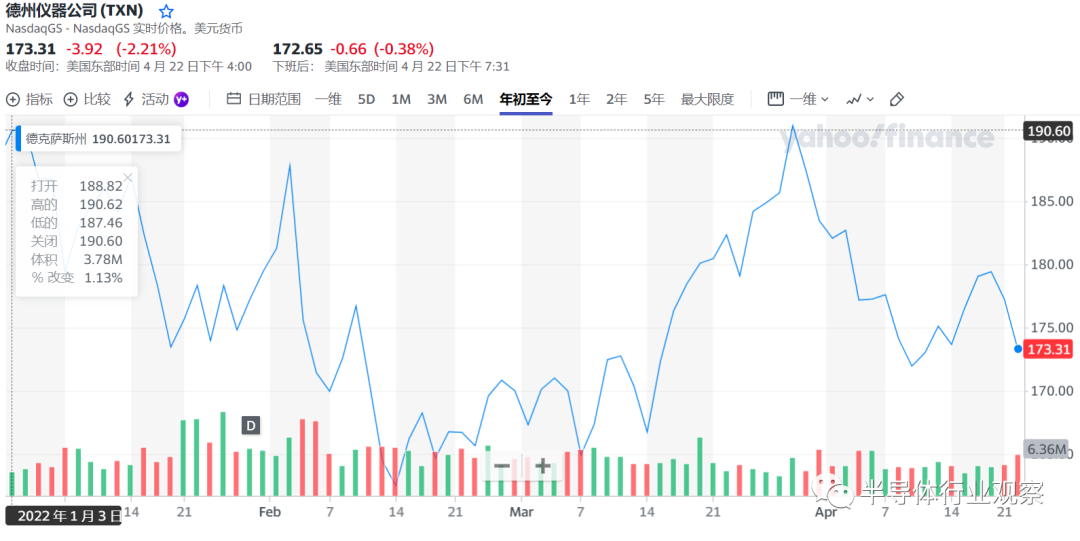Click the 德州仪器公司 (TXN) title

coord(74,12)
